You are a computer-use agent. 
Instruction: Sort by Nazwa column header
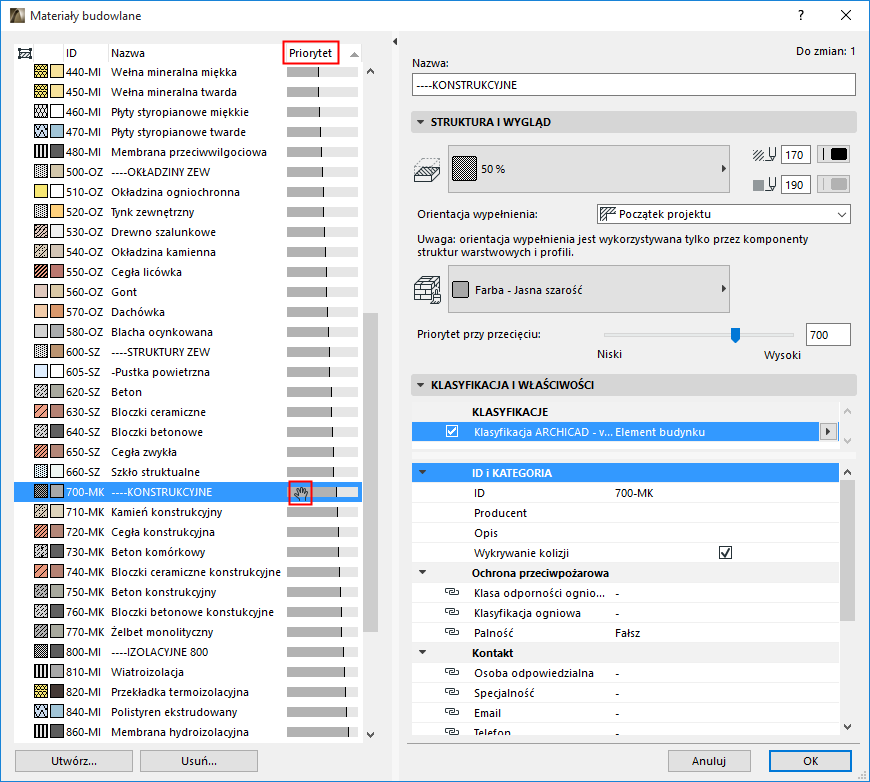click(128, 53)
